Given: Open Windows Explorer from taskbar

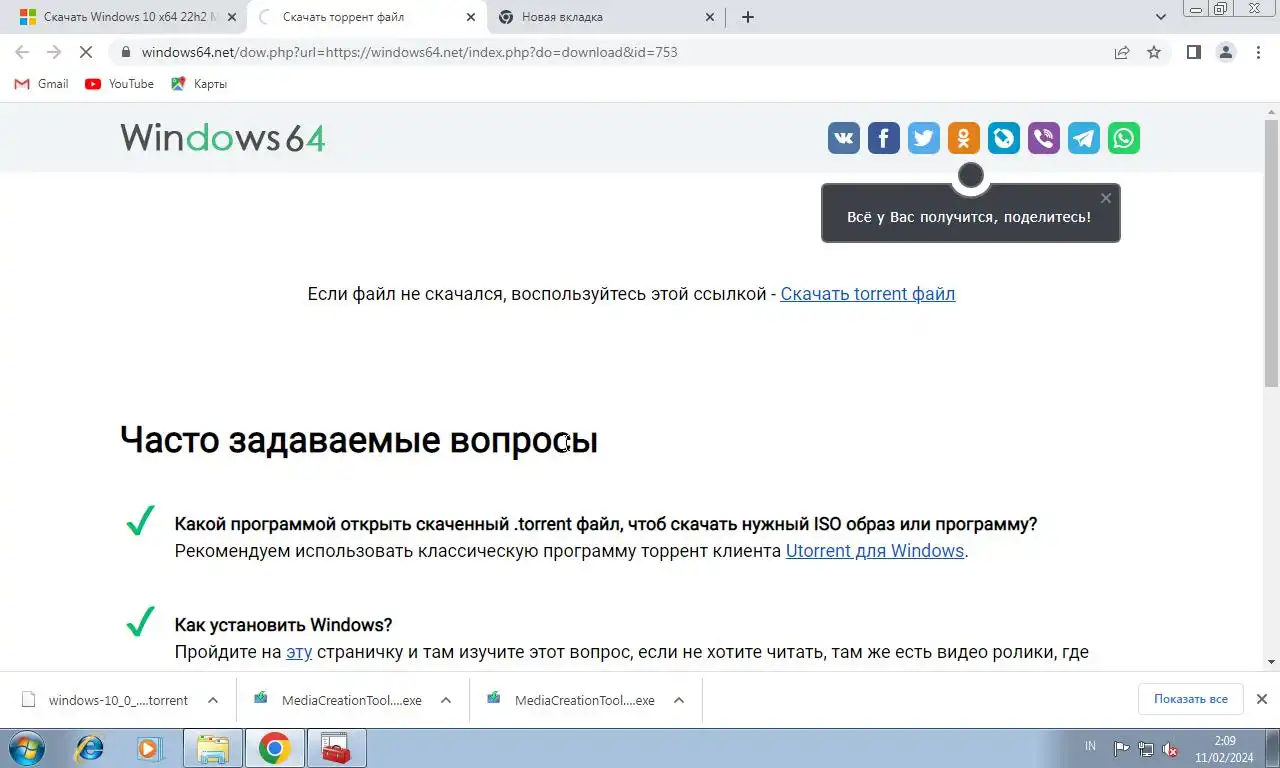Looking at the screenshot, I should (213, 748).
